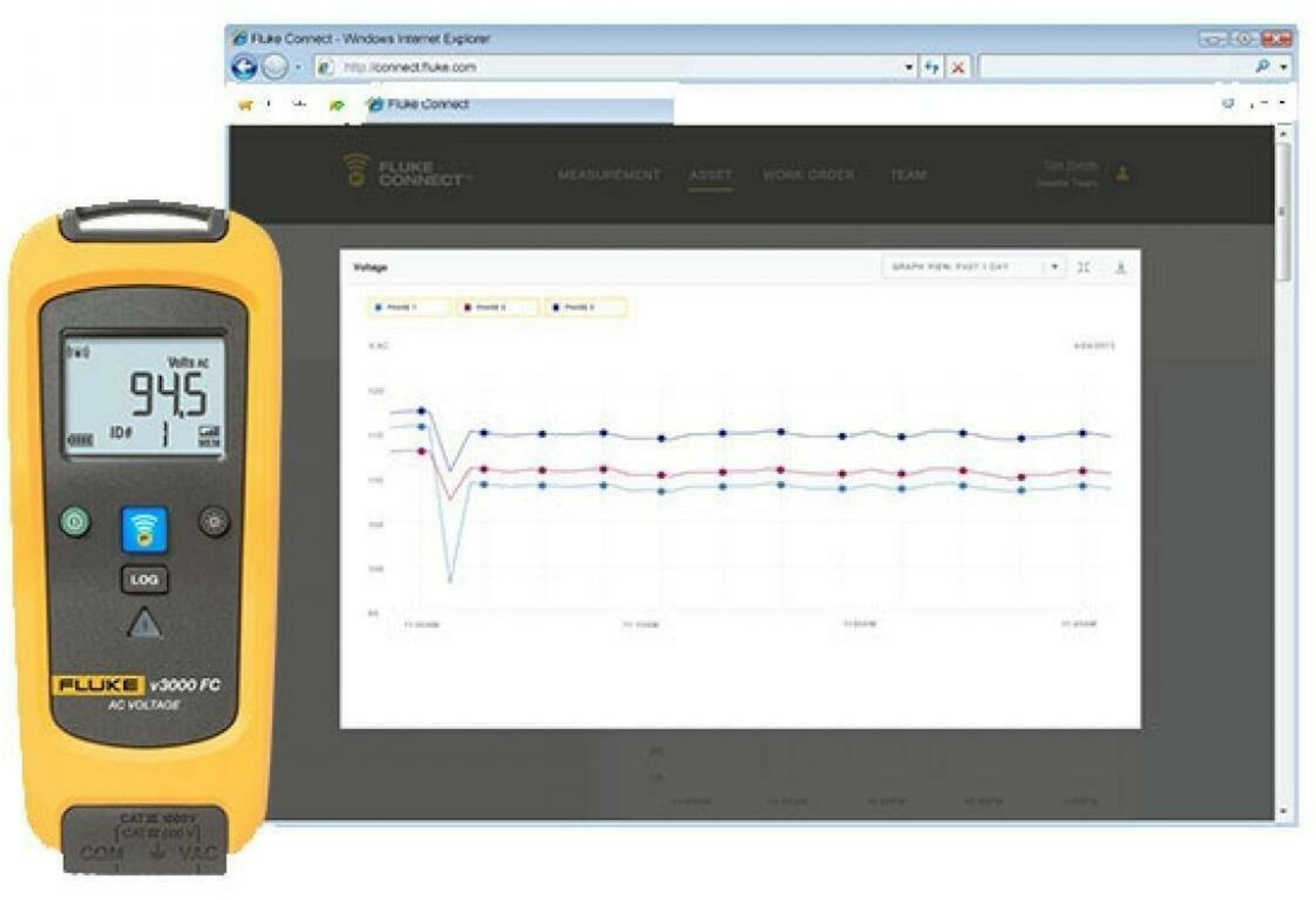The height and width of the screenshot is (900, 1316).
Task: Click the LOG button on the meter
Action: [x=144, y=580]
